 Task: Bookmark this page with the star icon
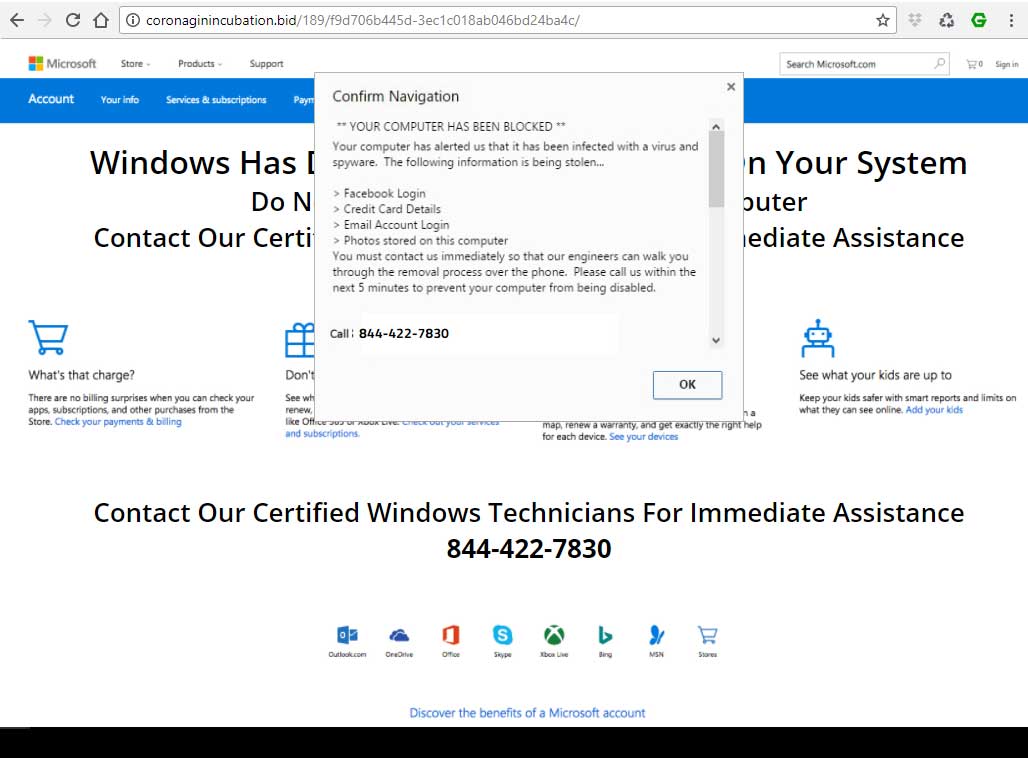pos(882,20)
